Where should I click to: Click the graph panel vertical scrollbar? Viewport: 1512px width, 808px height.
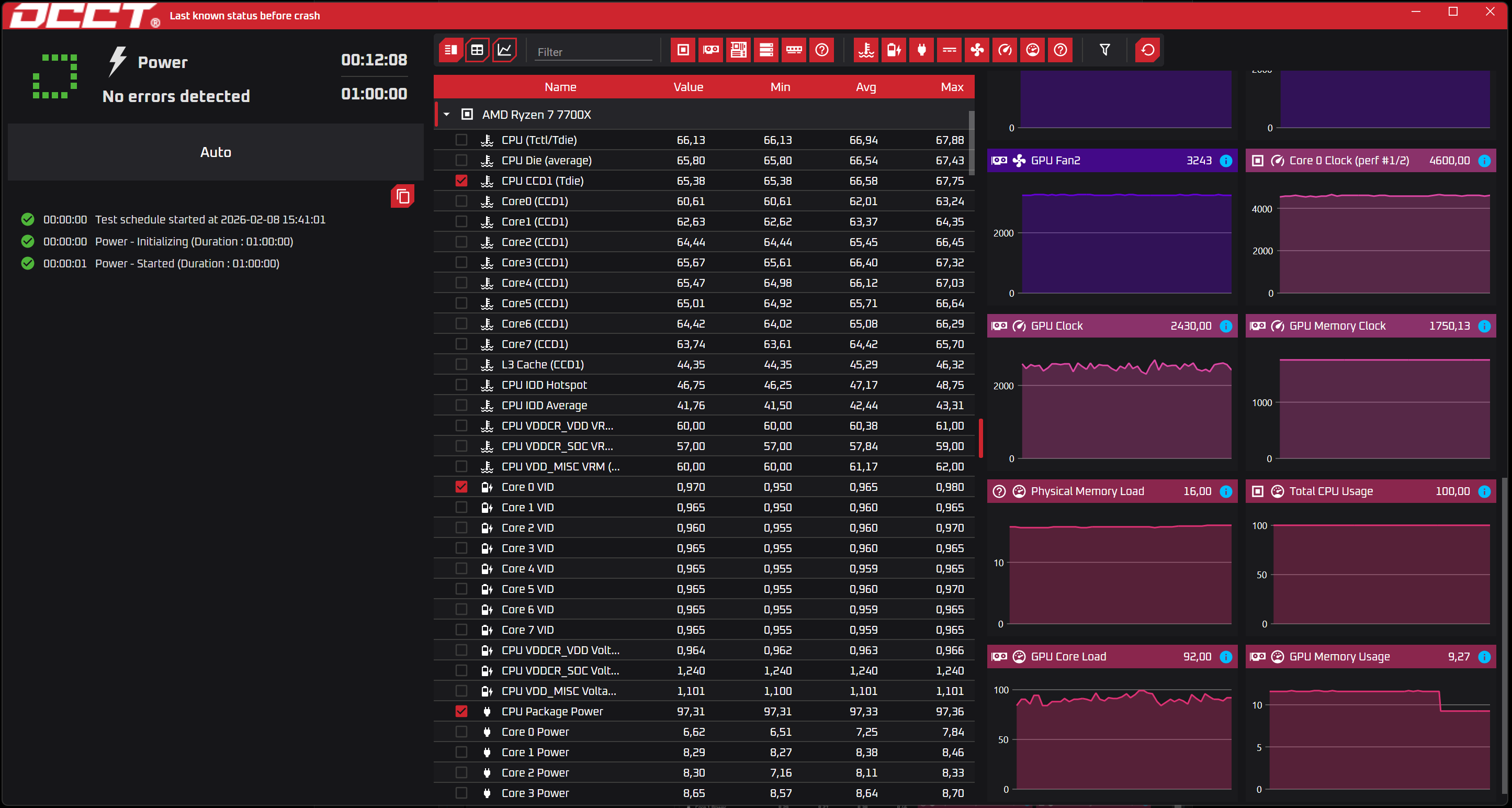(1504, 635)
